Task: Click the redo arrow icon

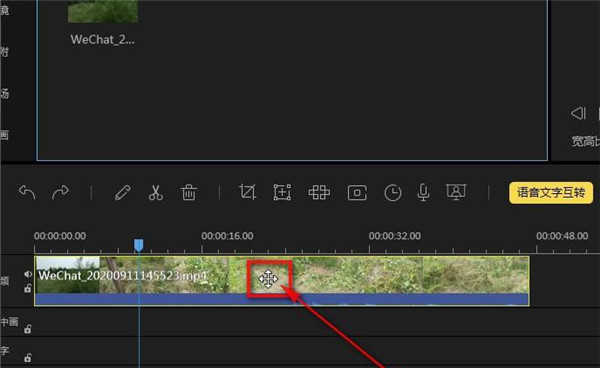Action: [60, 192]
